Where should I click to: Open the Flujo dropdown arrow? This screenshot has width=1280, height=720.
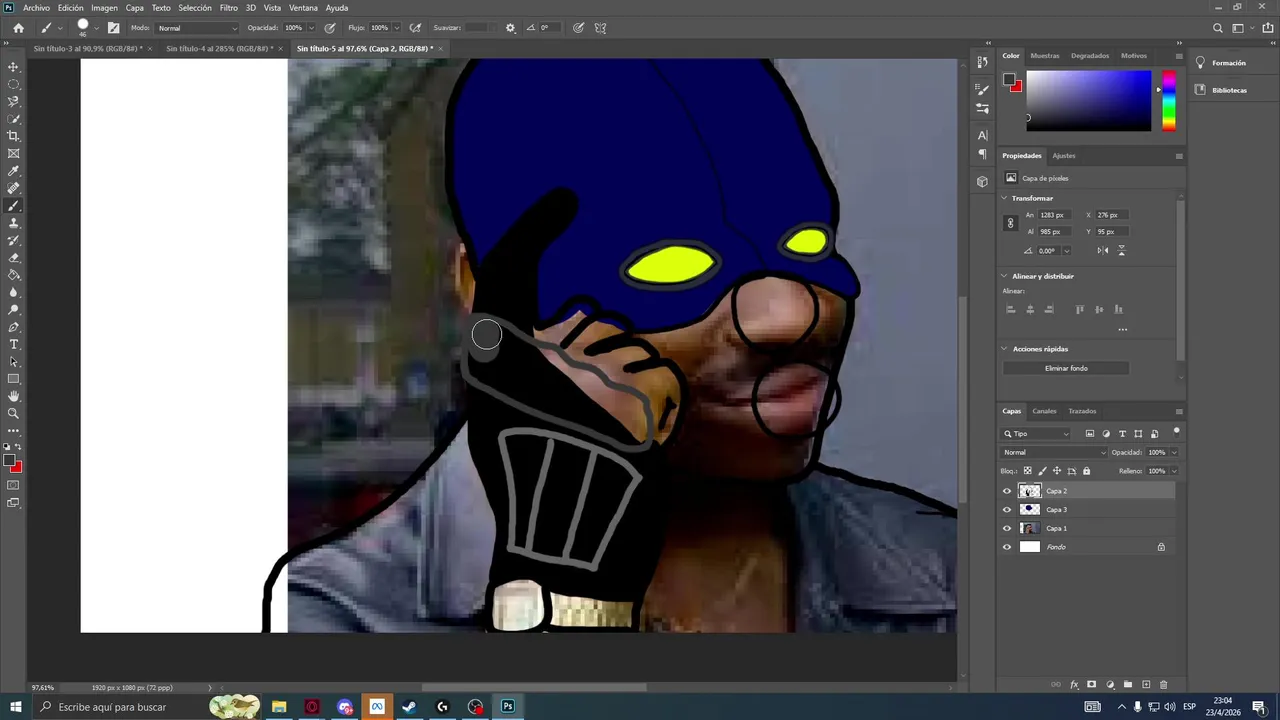point(397,28)
